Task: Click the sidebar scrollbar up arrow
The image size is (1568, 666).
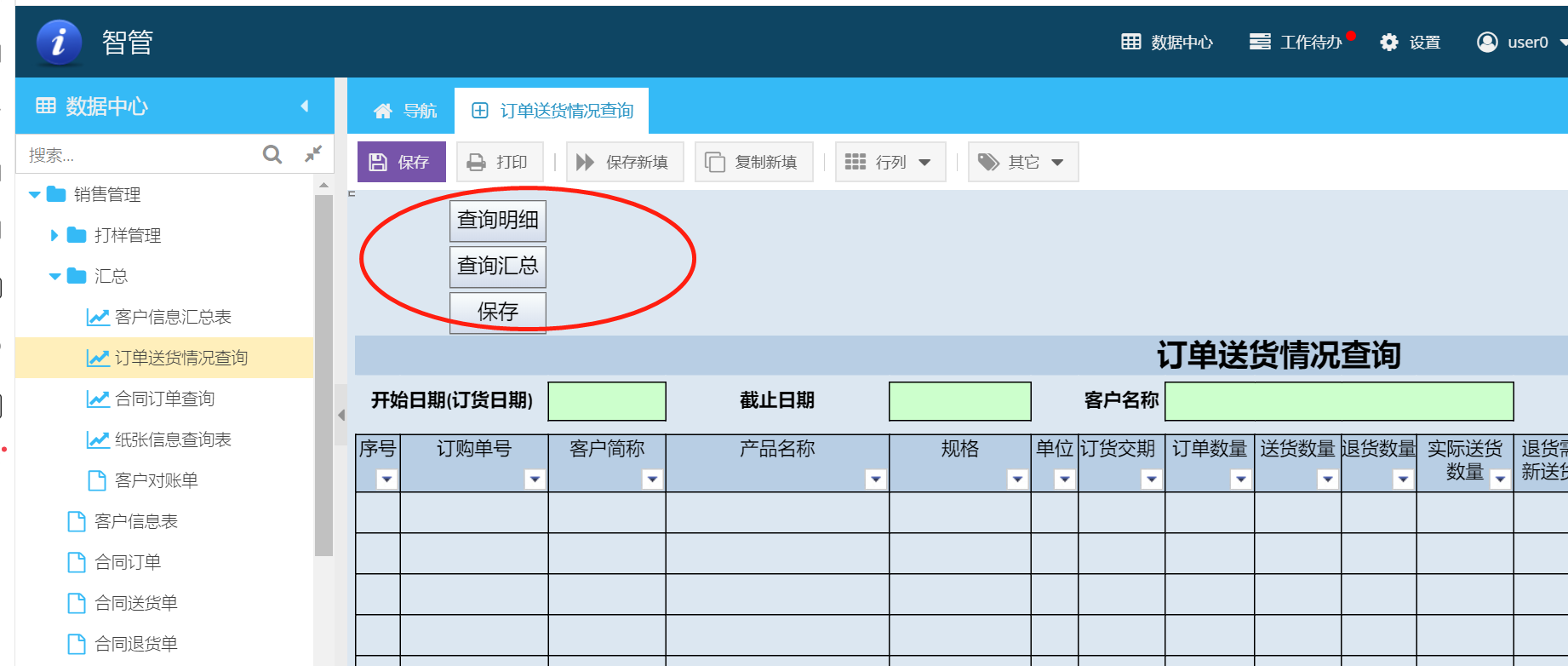Action: [323, 185]
